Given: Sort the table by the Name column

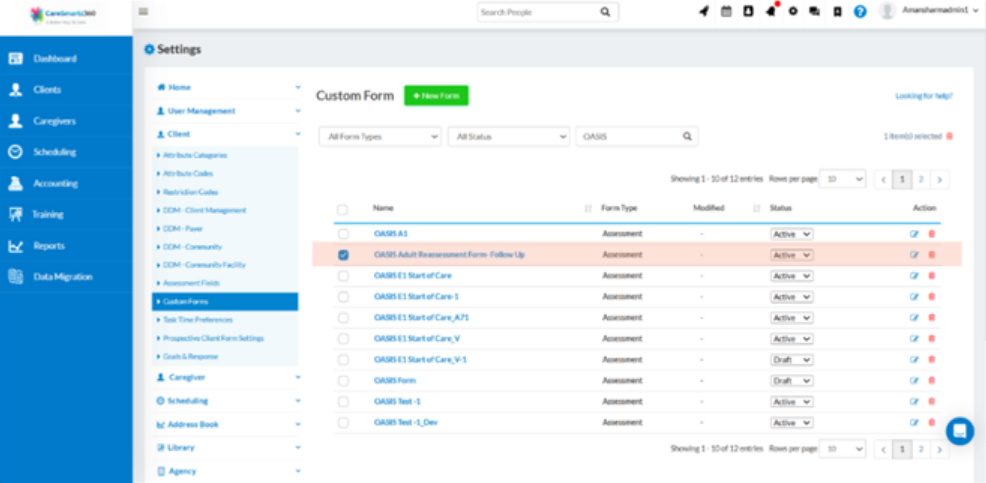Looking at the screenshot, I should [x=588, y=208].
